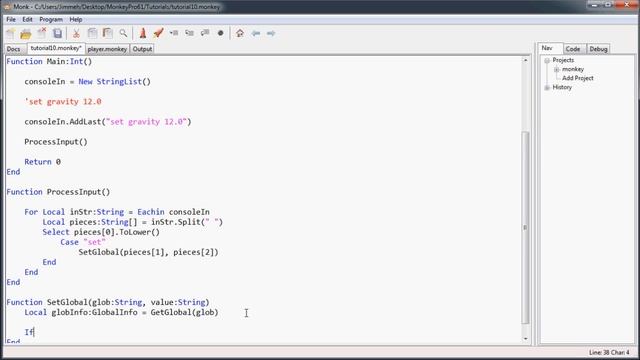The height and width of the screenshot is (360, 640).
Task: Click the 'Line: 38 Char: 4' status text
Action: pos(609,352)
